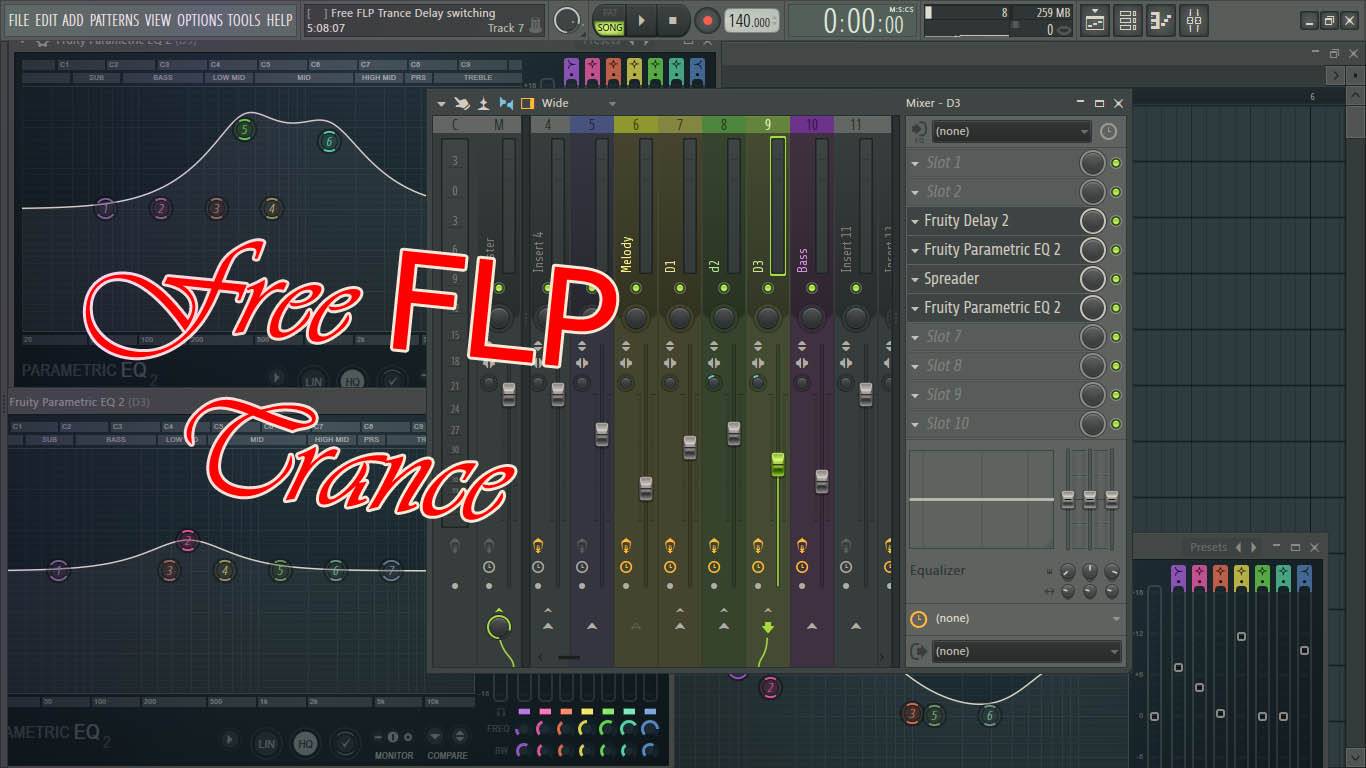Open the VIEW menu

[158, 20]
